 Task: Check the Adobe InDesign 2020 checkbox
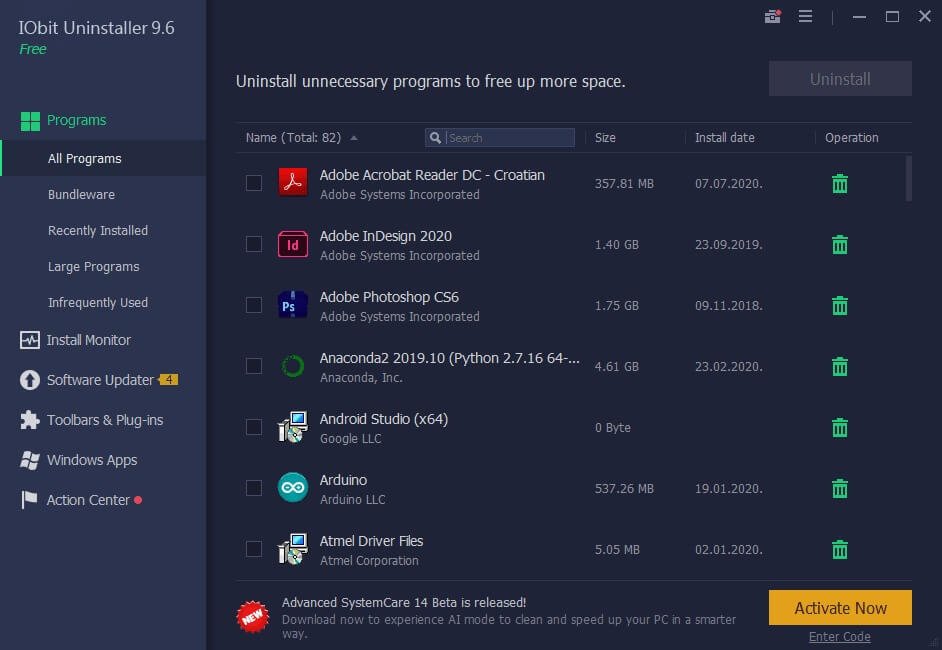click(254, 244)
